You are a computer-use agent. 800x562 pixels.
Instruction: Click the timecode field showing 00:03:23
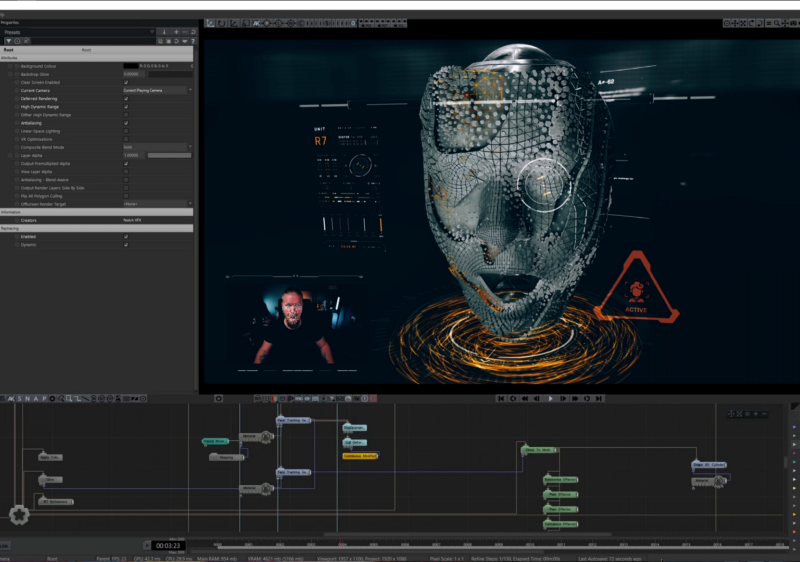click(167, 545)
